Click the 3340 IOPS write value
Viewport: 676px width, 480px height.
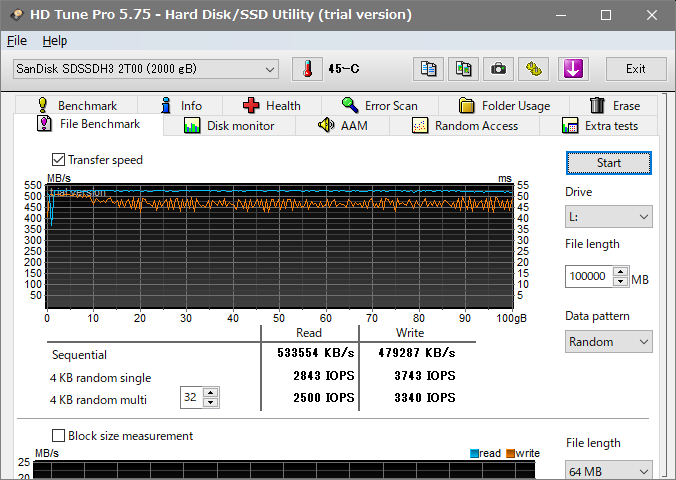425,398
